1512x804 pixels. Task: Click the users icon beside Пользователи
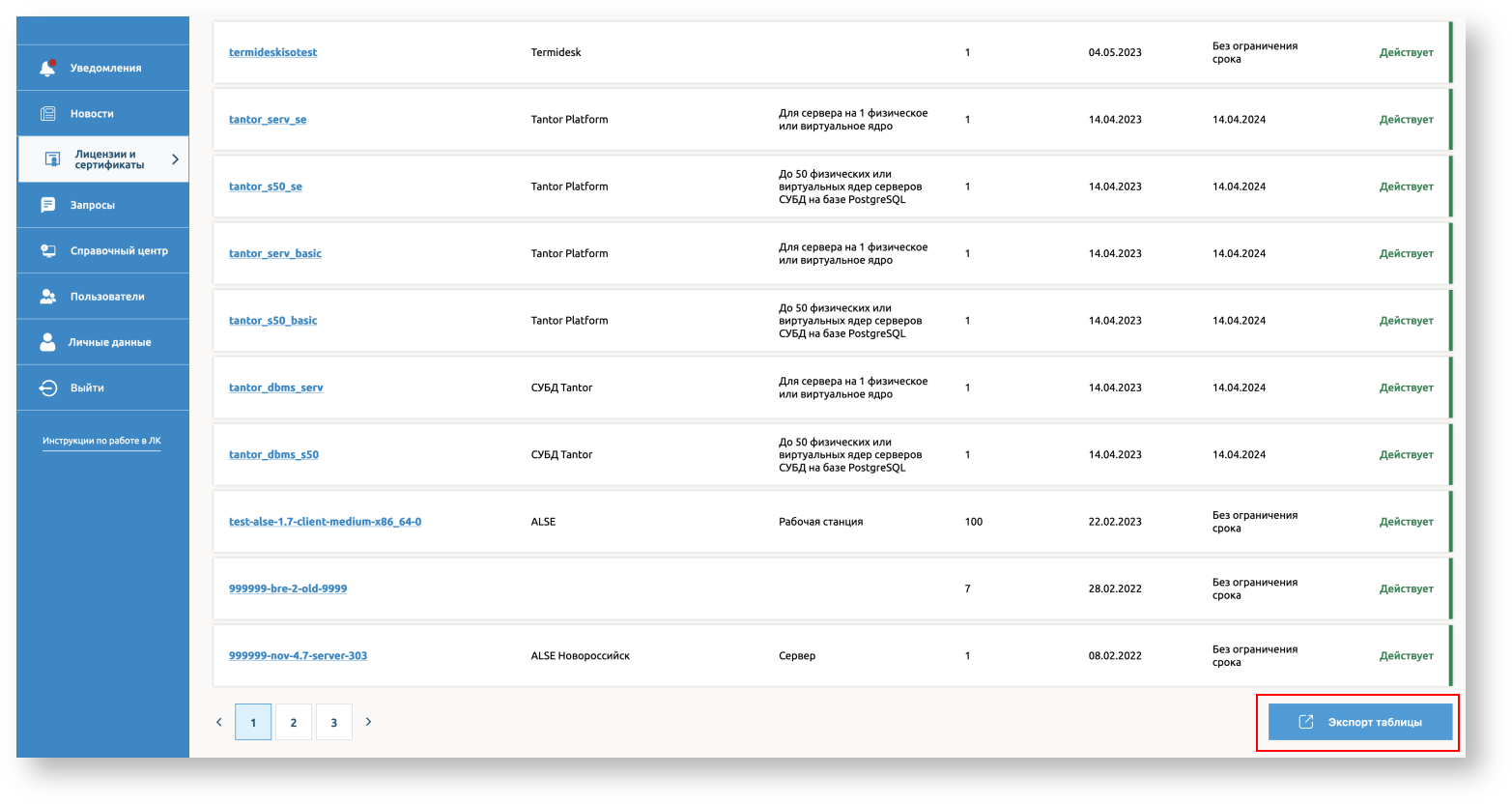click(x=47, y=297)
